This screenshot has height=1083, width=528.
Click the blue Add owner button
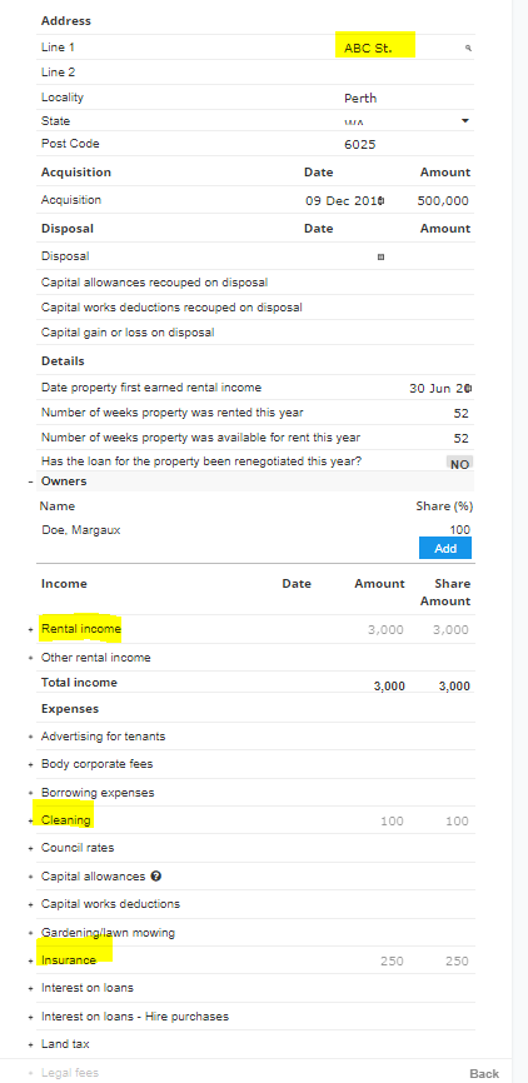[x=445, y=548]
